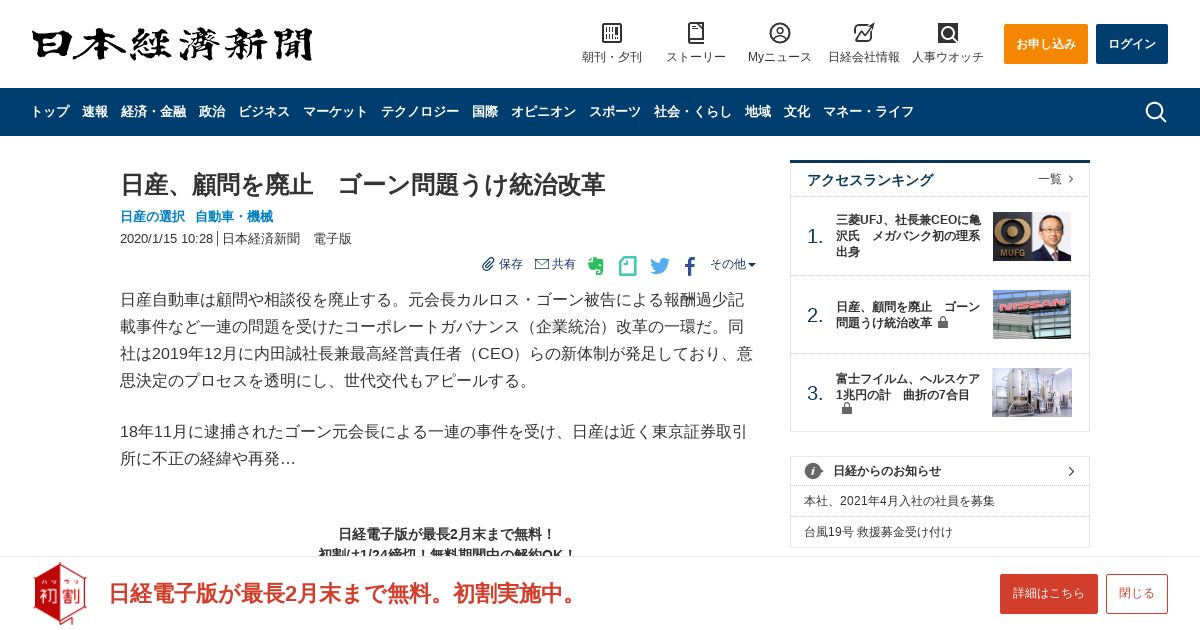Dismiss the banner with 閉じる button
This screenshot has height=630, width=1200.
click(1137, 594)
